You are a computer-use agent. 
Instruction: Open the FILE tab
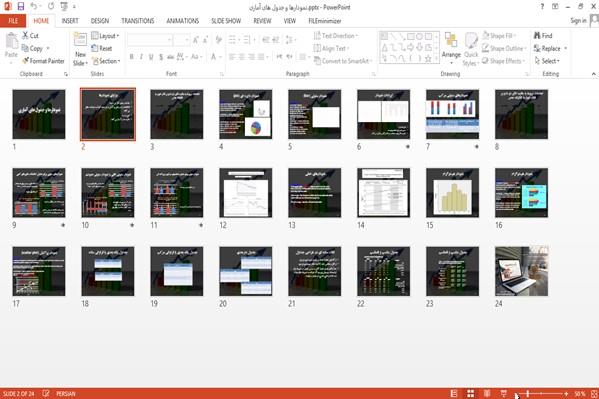tap(13, 21)
